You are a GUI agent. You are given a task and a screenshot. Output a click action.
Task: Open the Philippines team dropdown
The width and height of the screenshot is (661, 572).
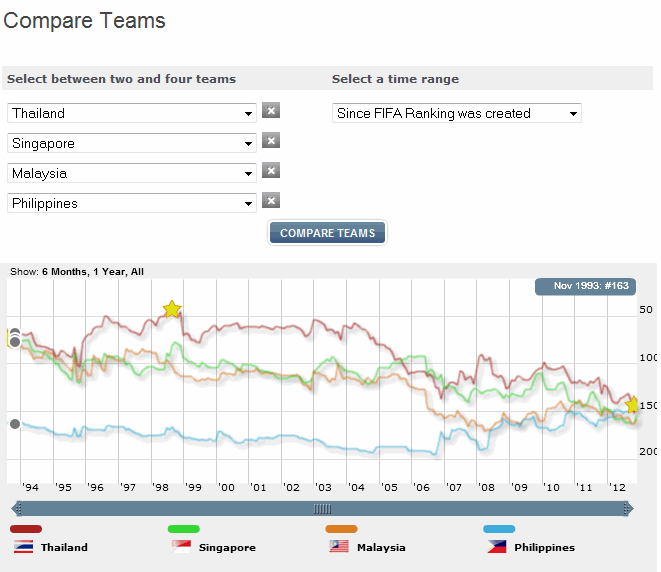pyautogui.click(x=132, y=203)
